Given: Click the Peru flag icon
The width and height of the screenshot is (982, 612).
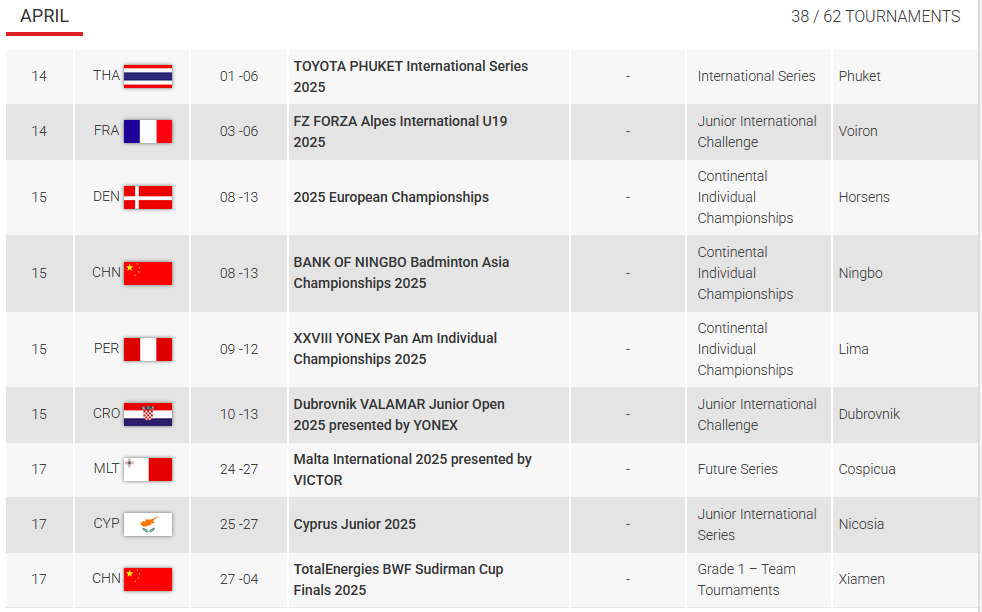Looking at the screenshot, I should point(148,350).
